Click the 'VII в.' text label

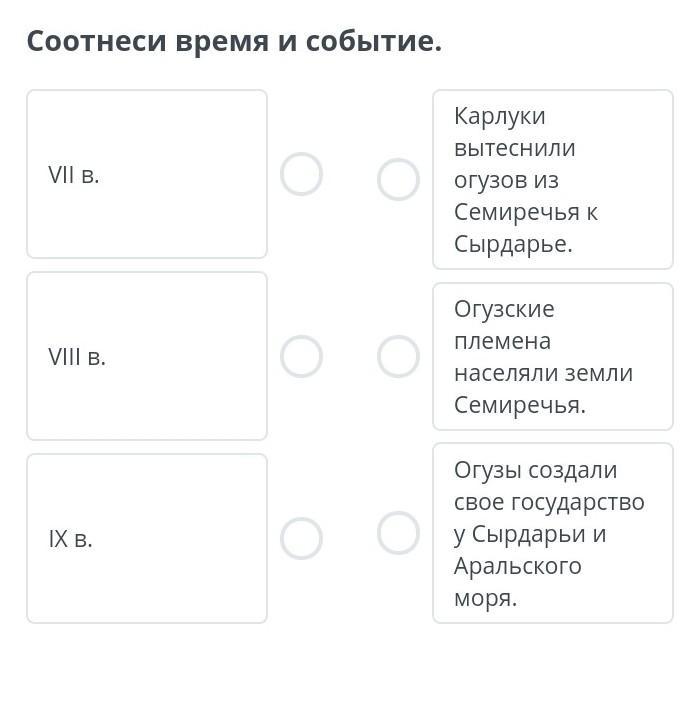tap(74, 175)
